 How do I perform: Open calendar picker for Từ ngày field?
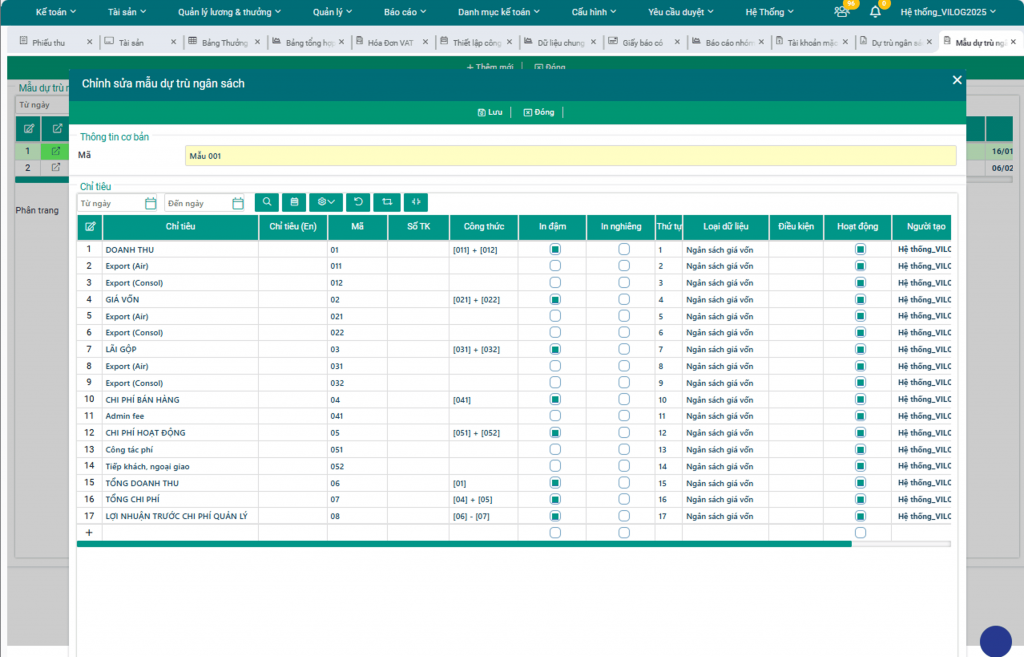coord(151,203)
